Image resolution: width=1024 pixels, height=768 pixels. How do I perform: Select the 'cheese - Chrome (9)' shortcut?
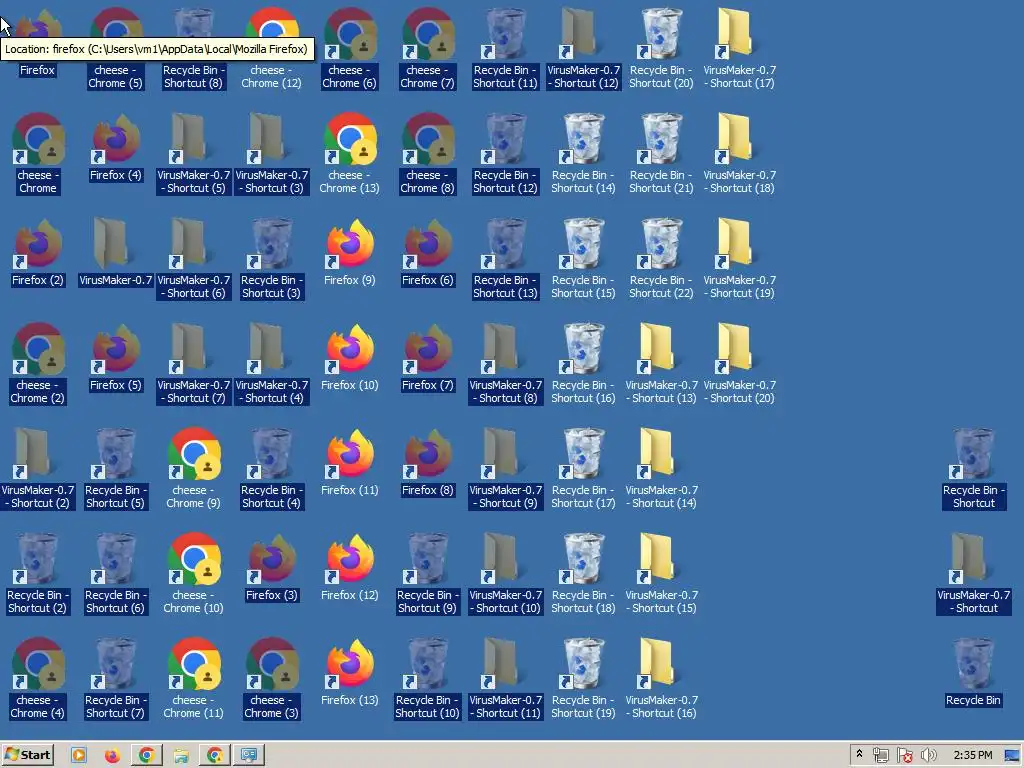point(193,469)
